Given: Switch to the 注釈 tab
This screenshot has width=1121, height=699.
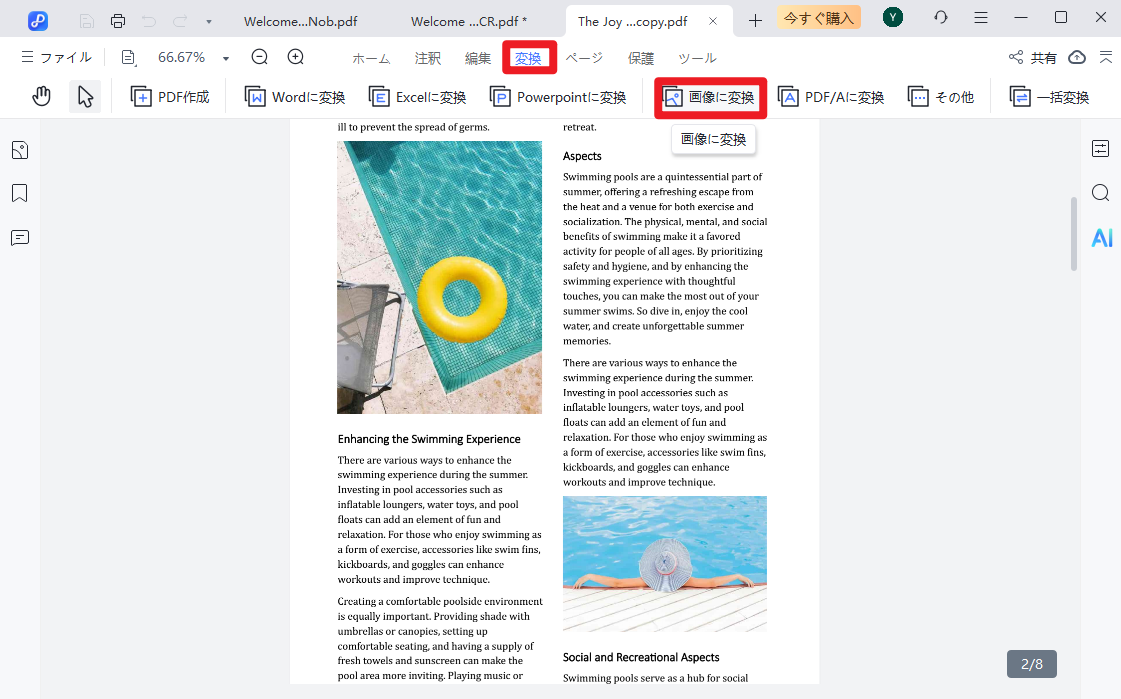Looking at the screenshot, I should tap(427, 58).
